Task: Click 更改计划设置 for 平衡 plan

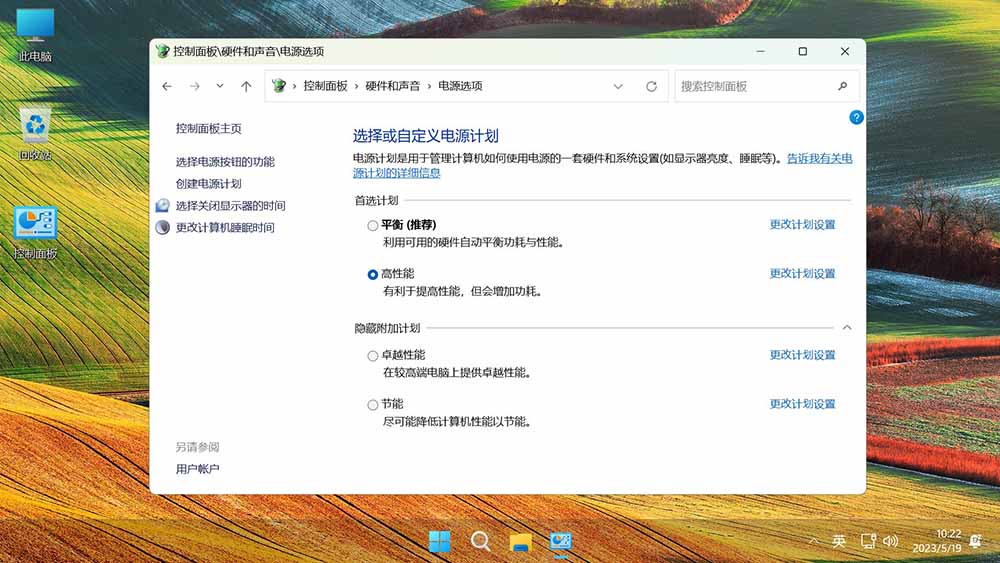Action: tap(802, 224)
